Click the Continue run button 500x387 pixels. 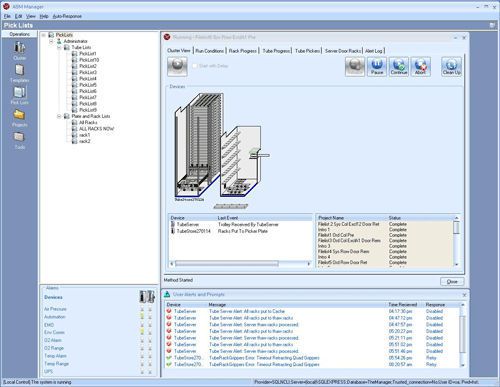point(399,66)
